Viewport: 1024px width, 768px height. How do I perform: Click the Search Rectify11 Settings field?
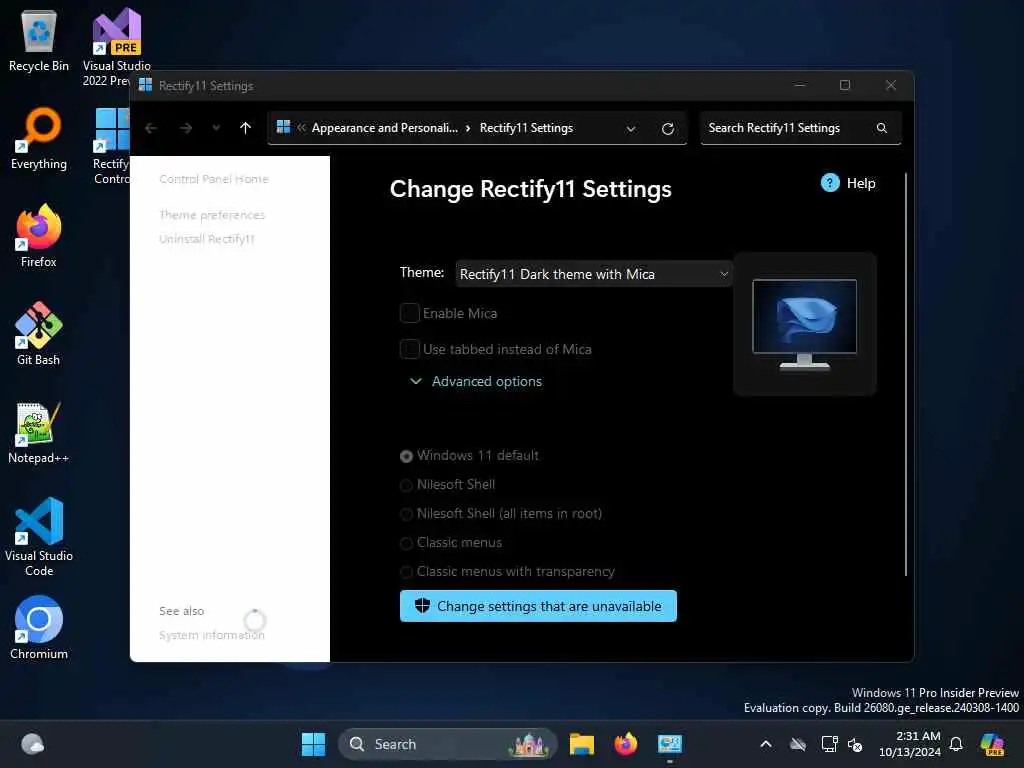point(801,128)
